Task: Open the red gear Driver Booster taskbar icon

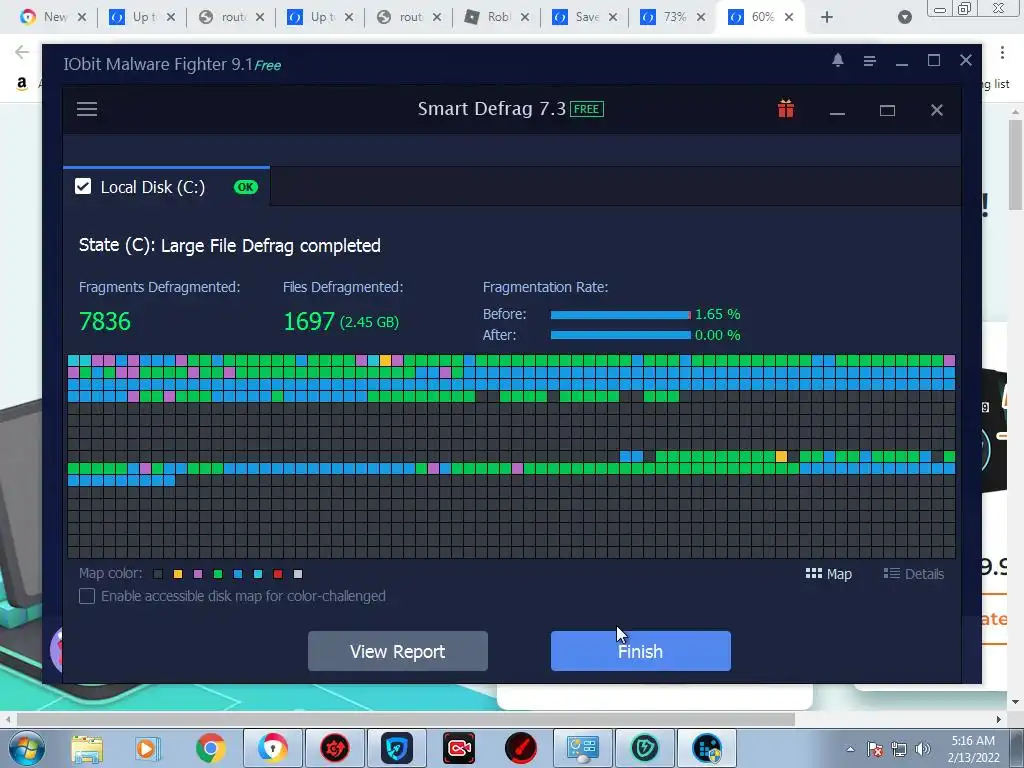Action: [x=334, y=748]
